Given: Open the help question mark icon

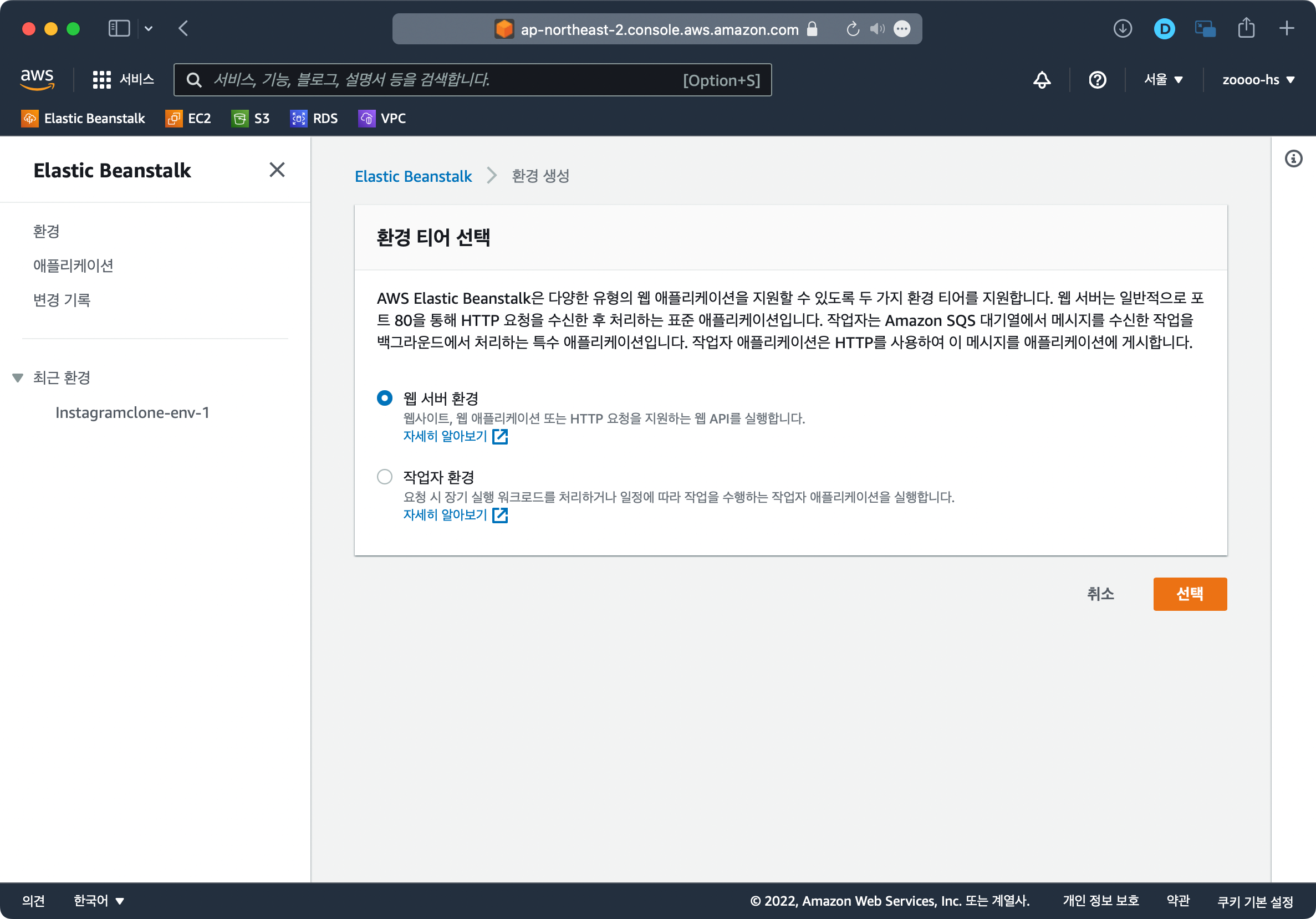Looking at the screenshot, I should (1097, 80).
